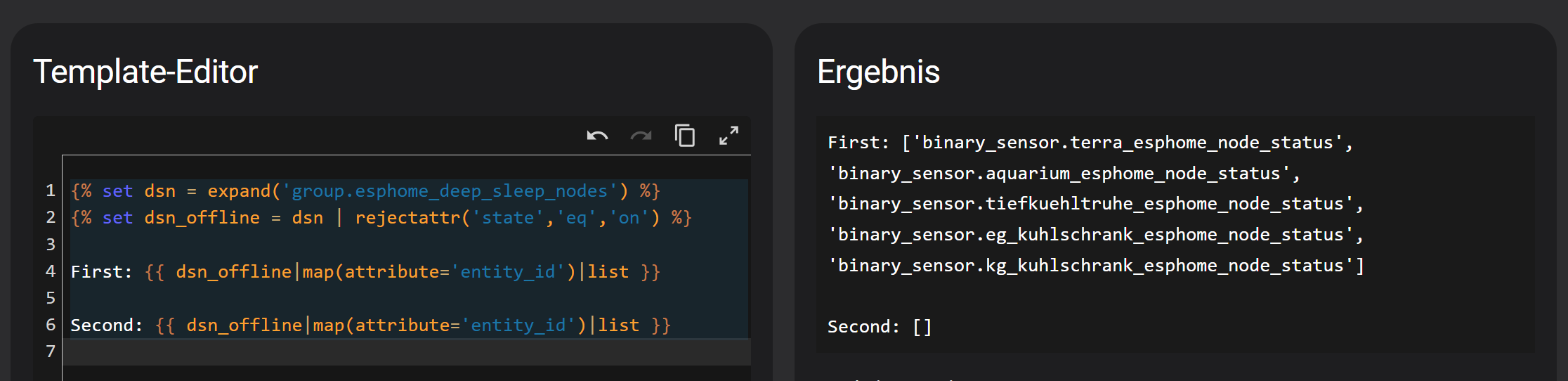Click the redo arrow icon
This screenshot has height=381, width=1568.
[x=641, y=136]
